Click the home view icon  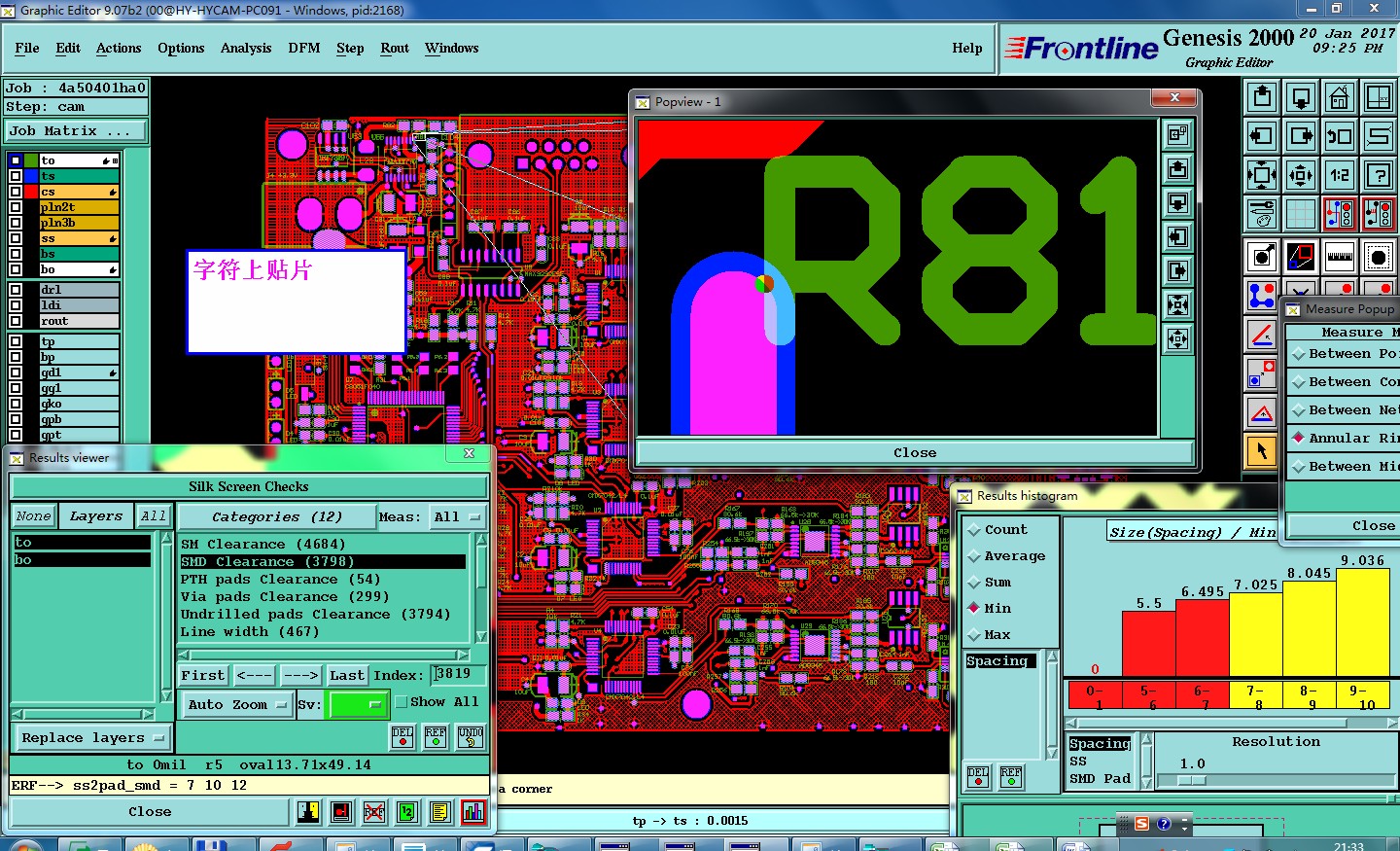(x=1340, y=96)
